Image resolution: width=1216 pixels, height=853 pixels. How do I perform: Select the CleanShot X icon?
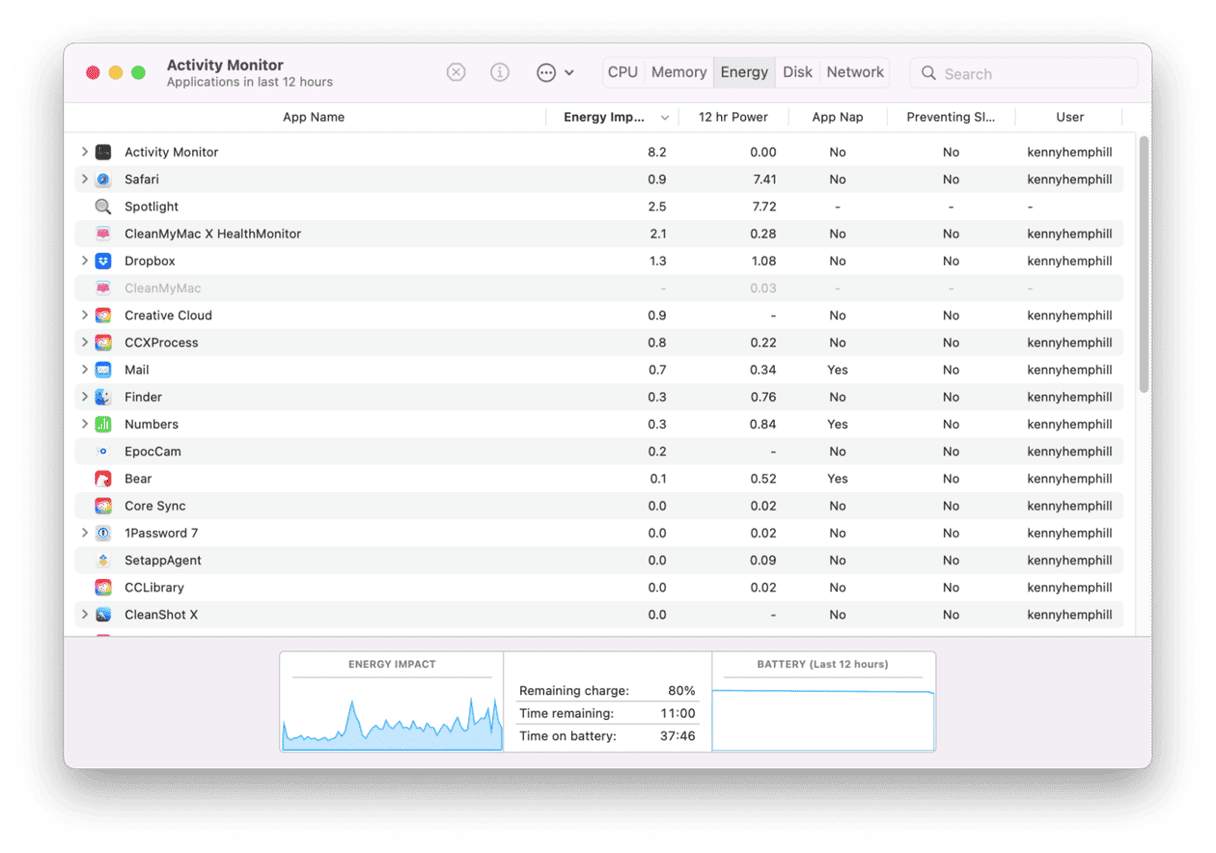pyautogui.click(x=103, y=614)
